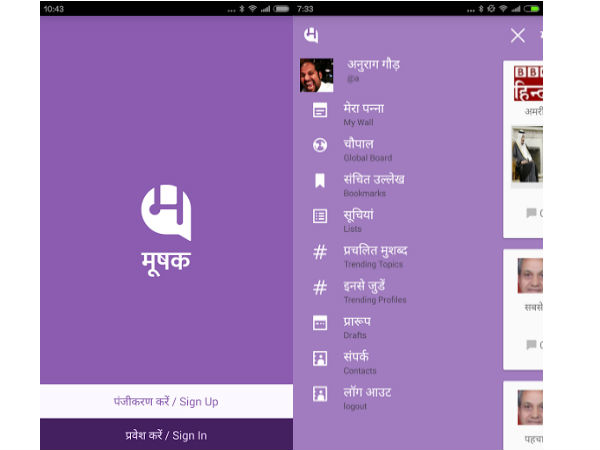The width and height of the screenshot is (600, 450).
Task: Tap the avatar on the third feed card
Action: pos(530,408)
